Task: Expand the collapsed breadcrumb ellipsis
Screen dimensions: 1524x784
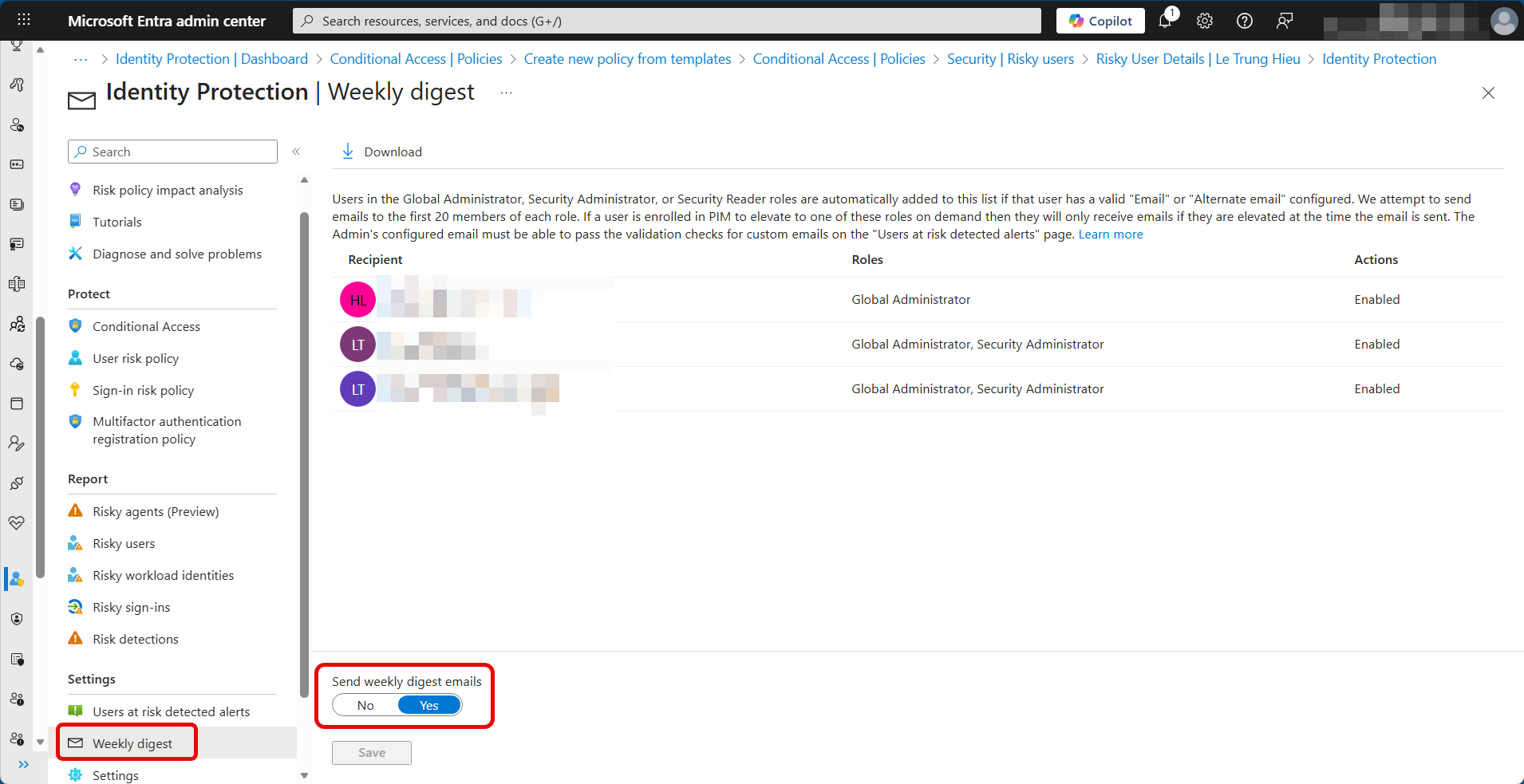Action: pos(81,59)
